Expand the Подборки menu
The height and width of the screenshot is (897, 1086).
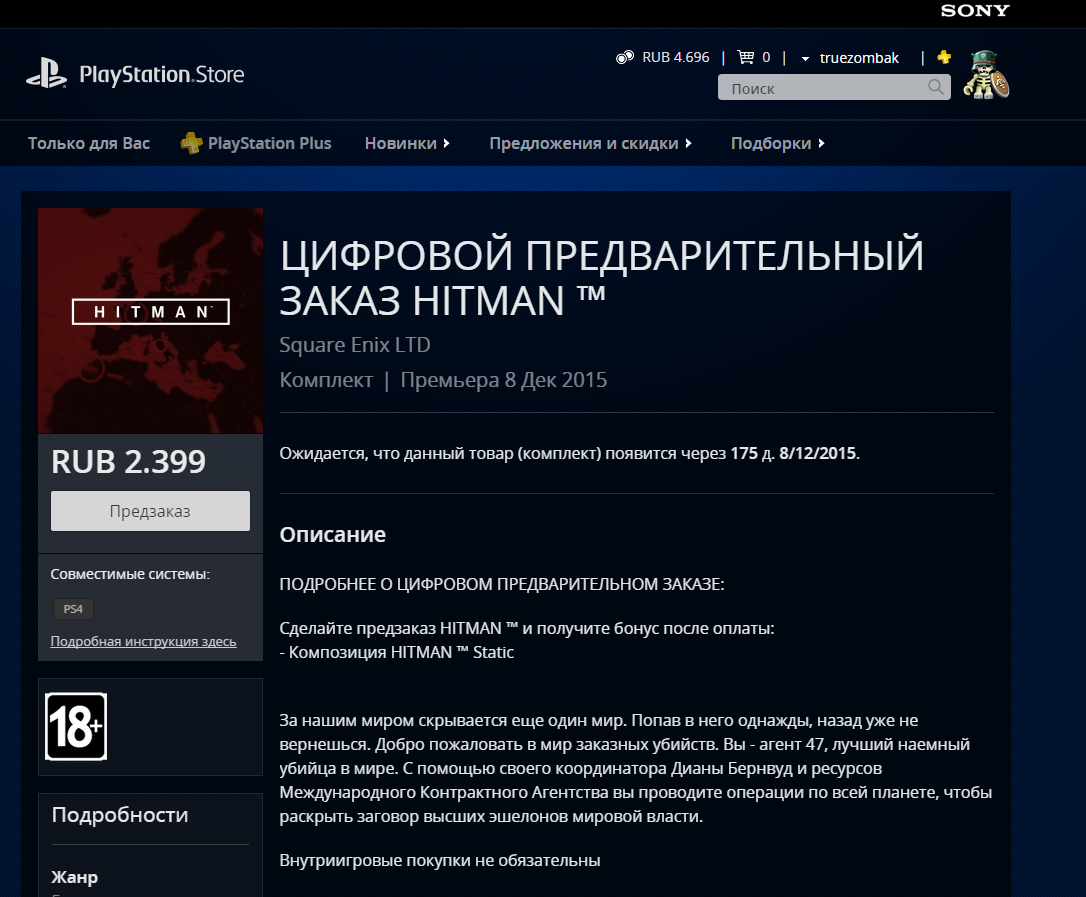tap(778, 143)
